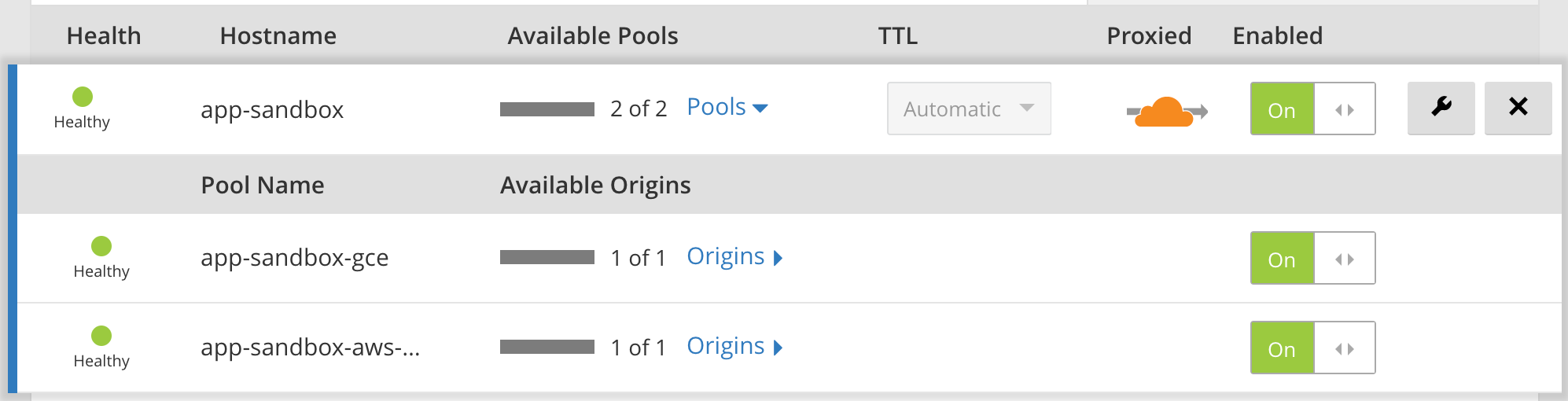Image resolution: width=1568 pixels, height=401 pixels.
Task: Click the health status dot for app-sandbox-gce
Action: point(101,246)
